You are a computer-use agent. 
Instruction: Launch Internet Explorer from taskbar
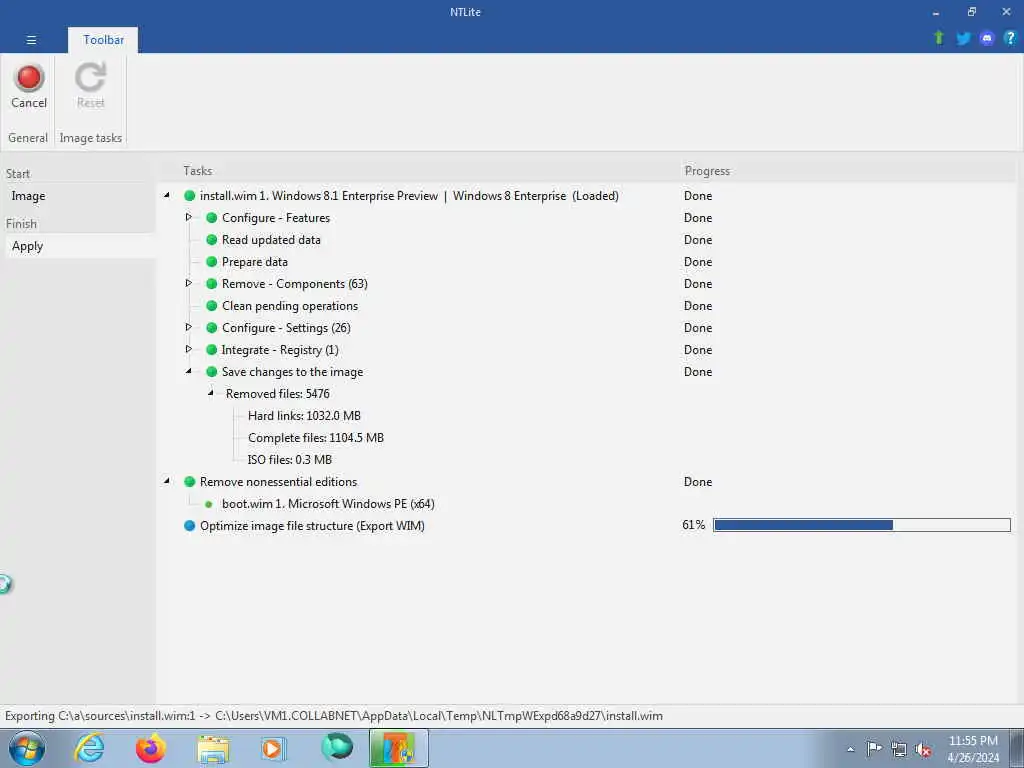pos(89,748)
